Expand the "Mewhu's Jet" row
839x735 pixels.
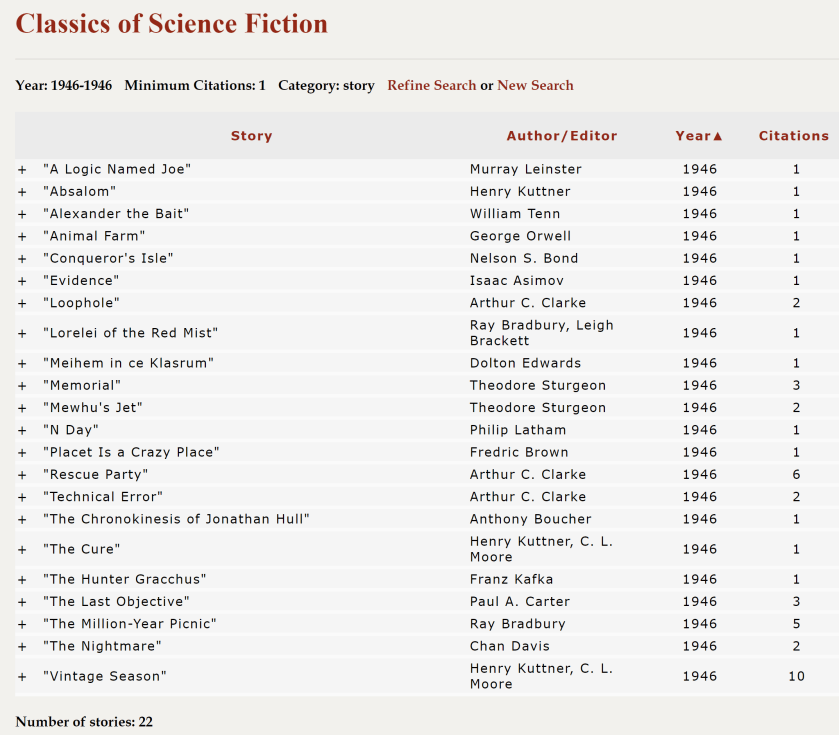(22, 408)
